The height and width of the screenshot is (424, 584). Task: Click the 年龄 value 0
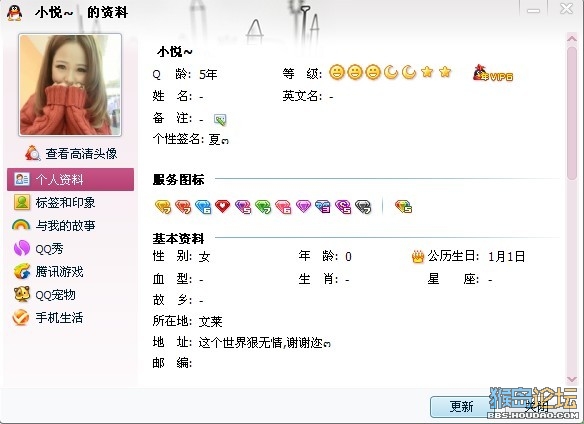coord(348,257)
